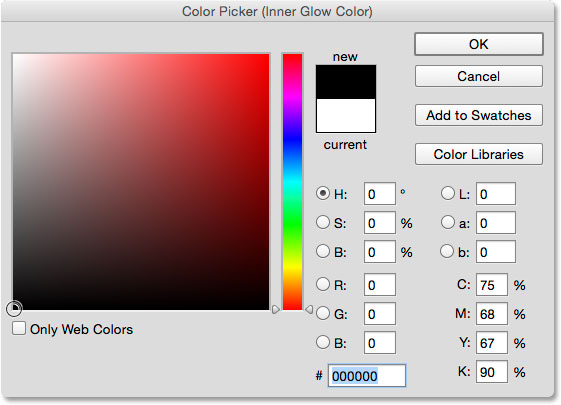Click the black new color swatch
The width and height of the screenshot is (561, 405).
pyautogui.click(x=346, y=82)
